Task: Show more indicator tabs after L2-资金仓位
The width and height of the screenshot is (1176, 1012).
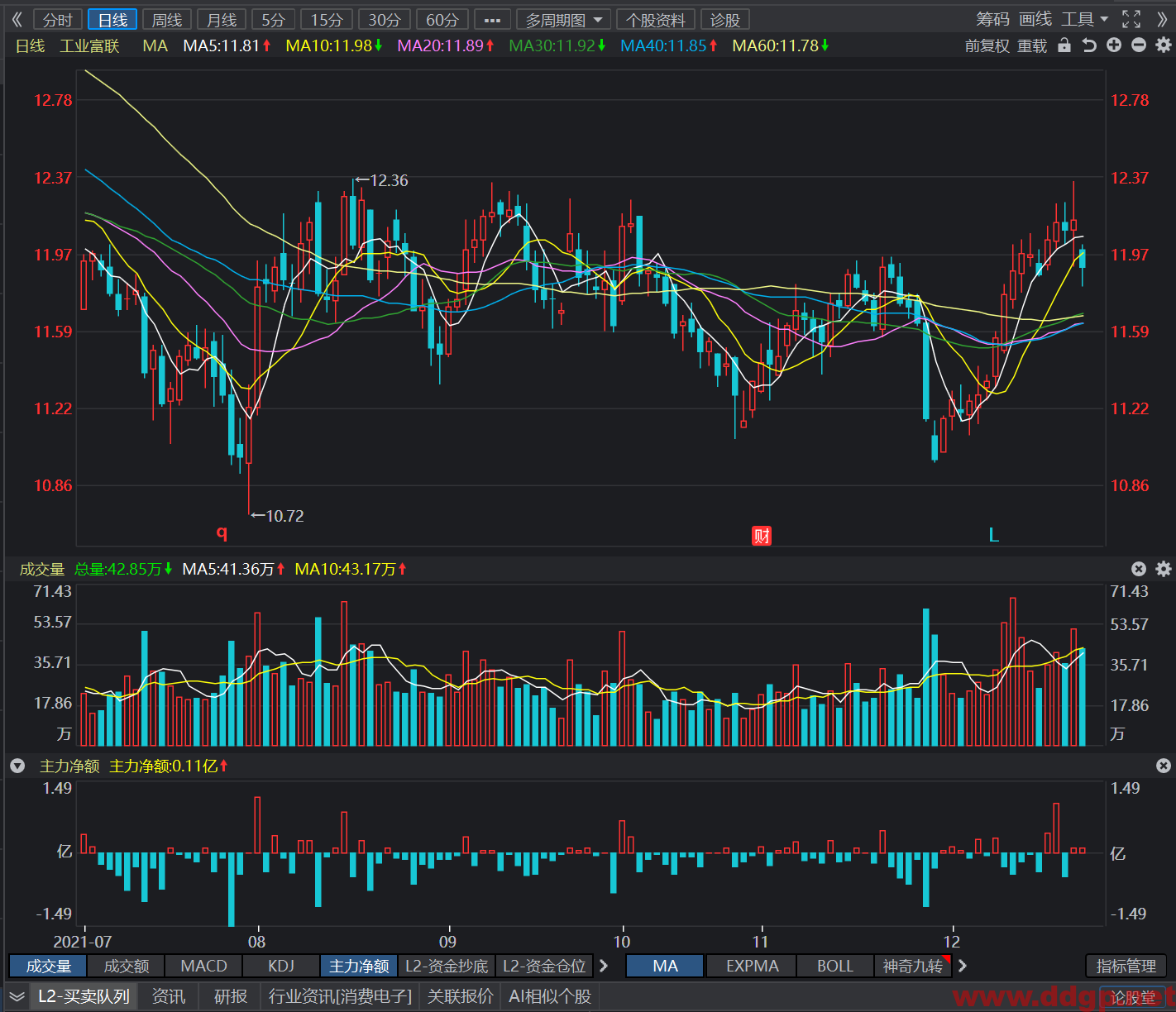Action: click(x=604, y=966)
